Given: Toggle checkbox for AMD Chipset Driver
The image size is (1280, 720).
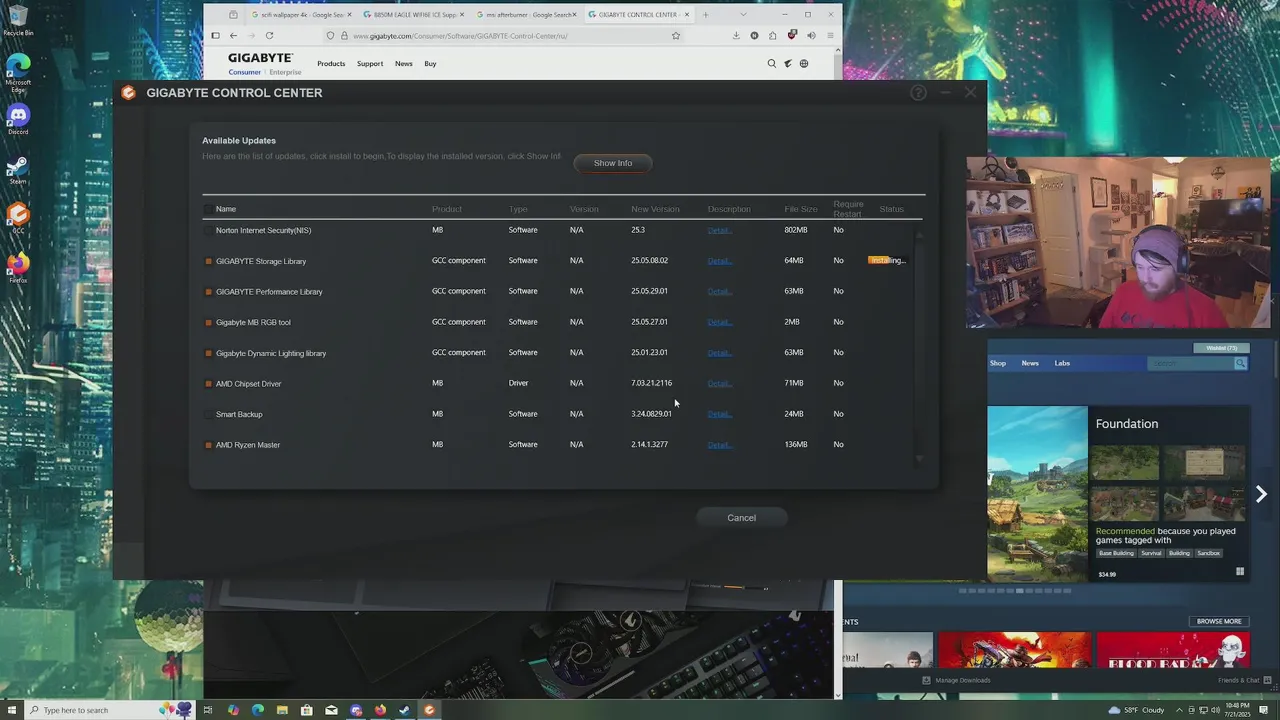Looking at the screenshot, I should click(209, 384).
